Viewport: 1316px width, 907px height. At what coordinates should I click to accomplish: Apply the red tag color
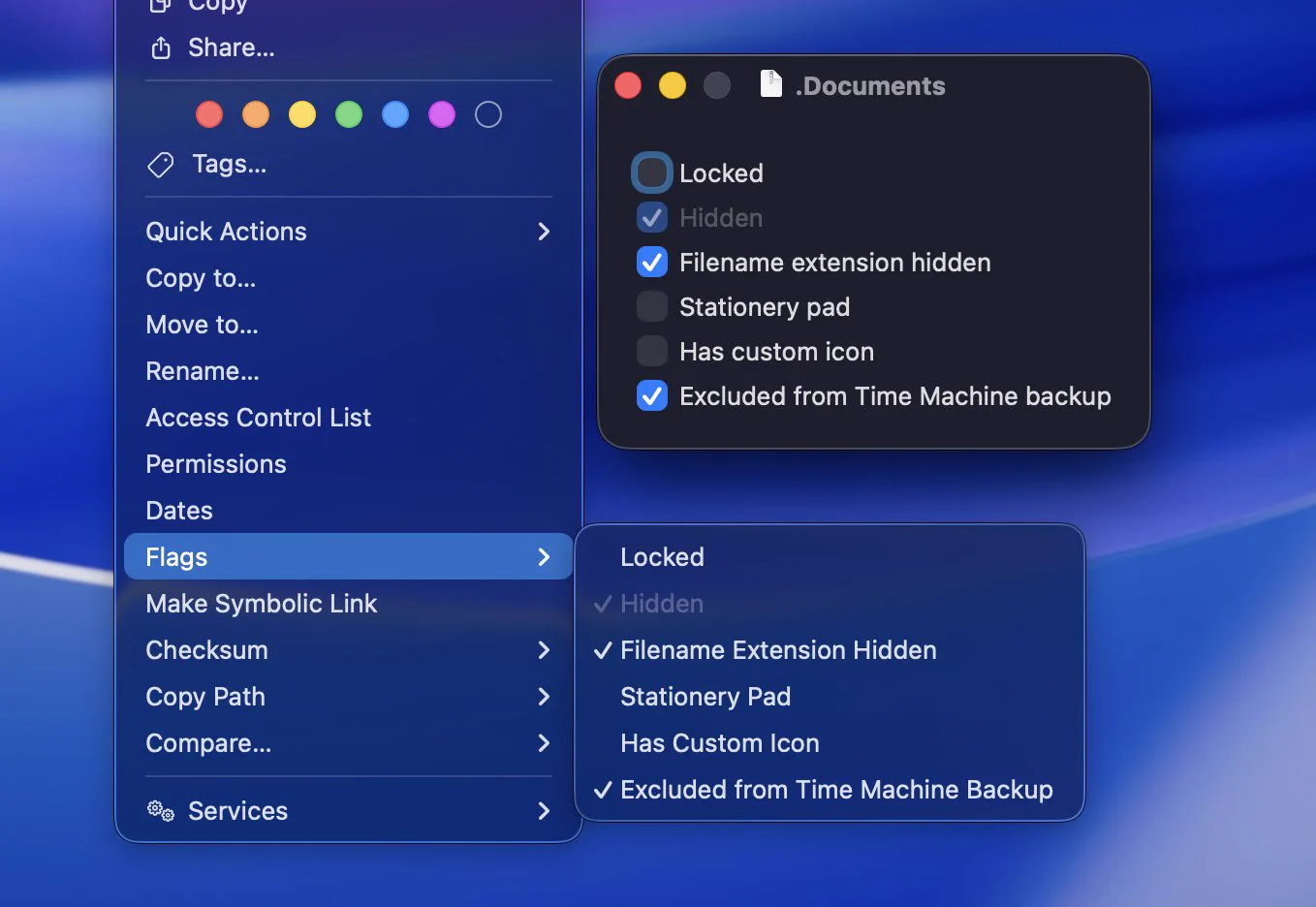click(x=209, y=114)
